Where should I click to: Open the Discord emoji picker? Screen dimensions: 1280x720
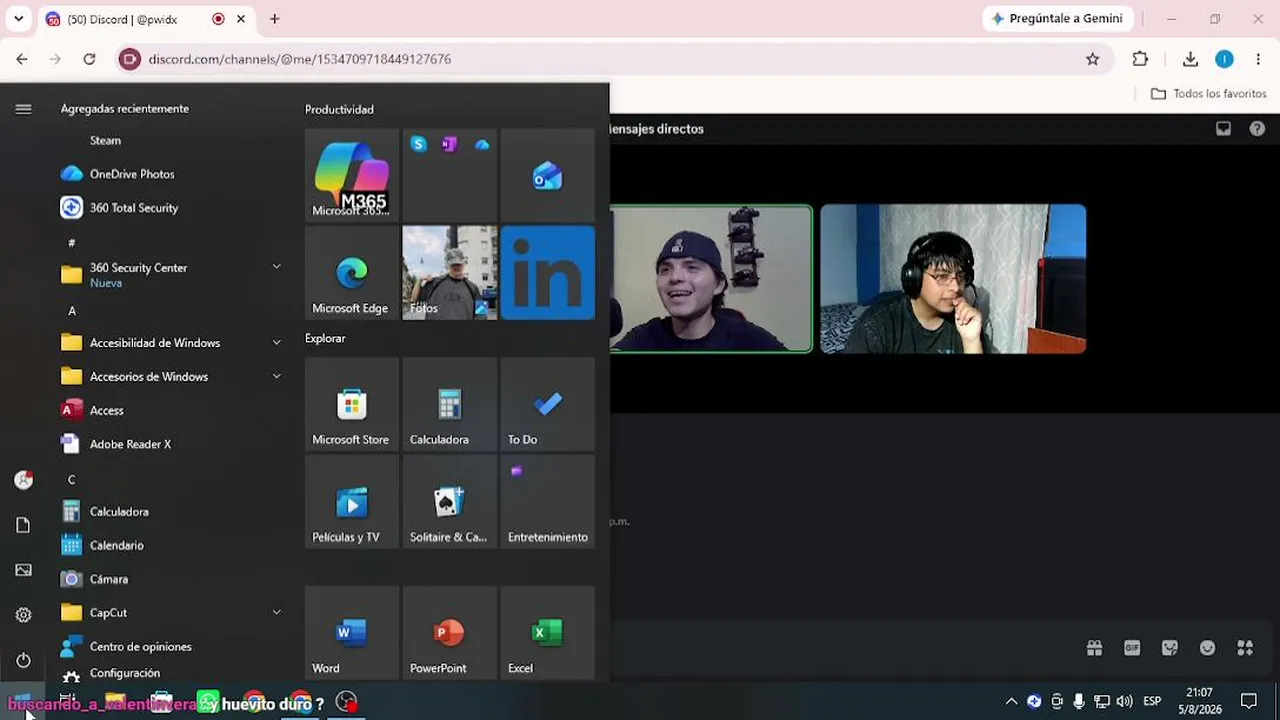pyautogui.click(x=1207, y=648)
